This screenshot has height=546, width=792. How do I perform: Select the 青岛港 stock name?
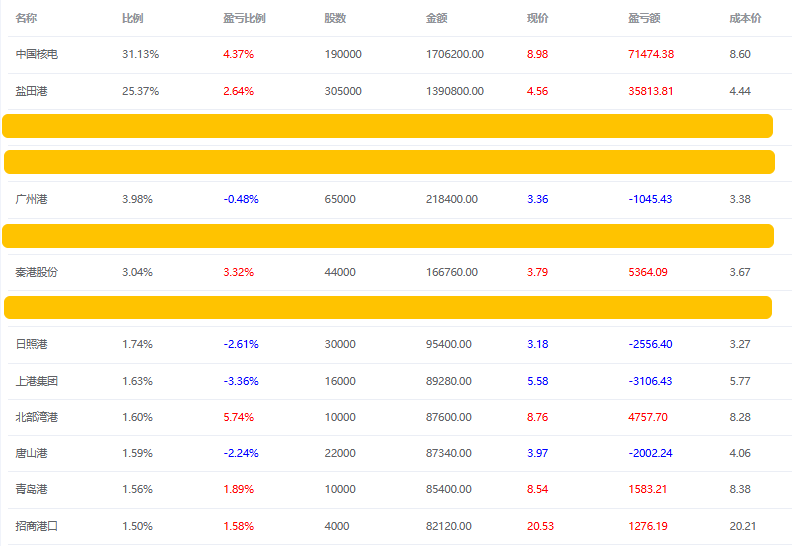[x=31, y=489]
